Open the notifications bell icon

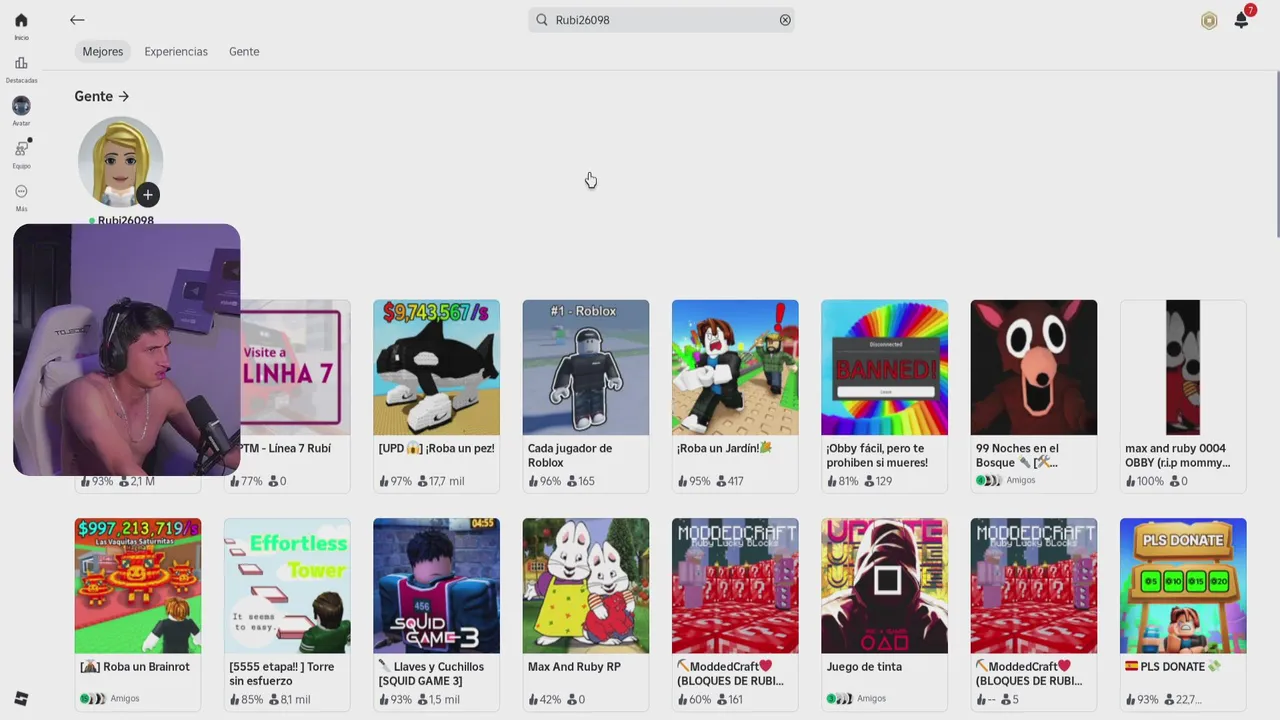pyautogui.click(x=1241, y=20)
